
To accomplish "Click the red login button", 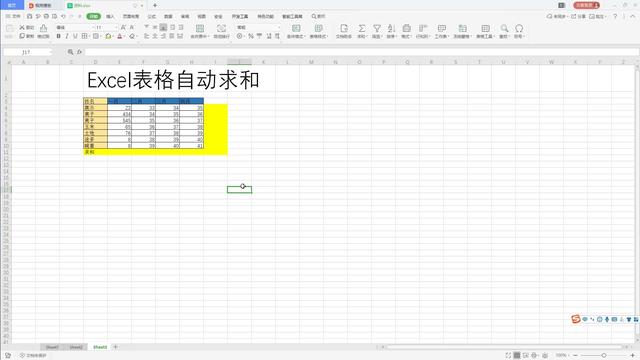I will (x=586, y=5).
